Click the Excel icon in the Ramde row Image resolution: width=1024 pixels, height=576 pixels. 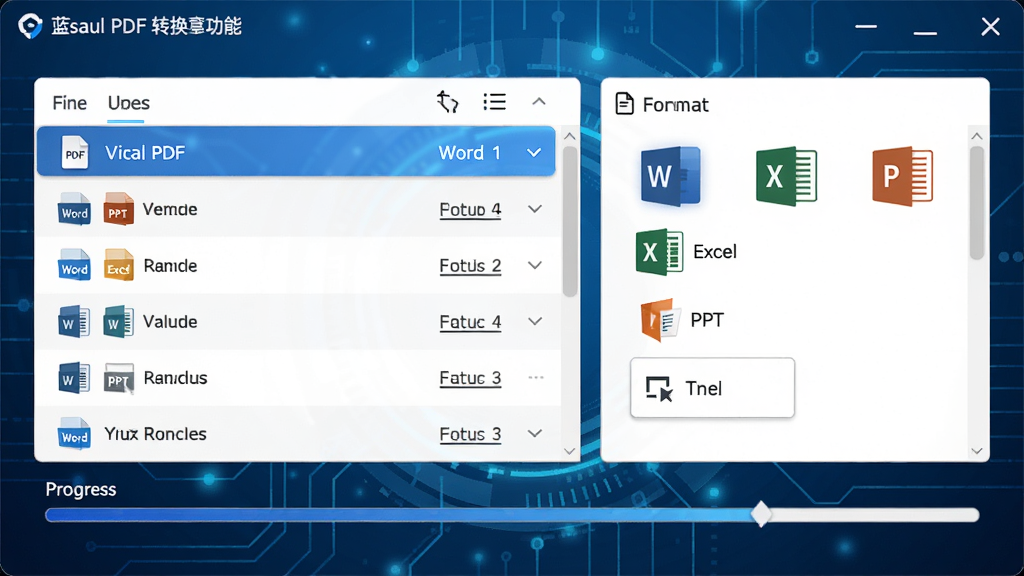[118, 265]
